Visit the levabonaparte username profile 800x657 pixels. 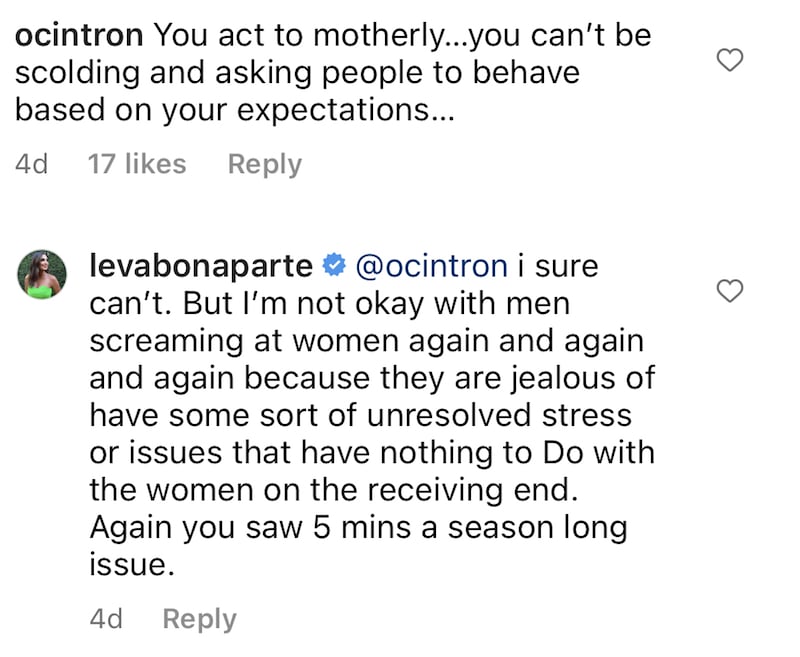click(x=201, y=267)
